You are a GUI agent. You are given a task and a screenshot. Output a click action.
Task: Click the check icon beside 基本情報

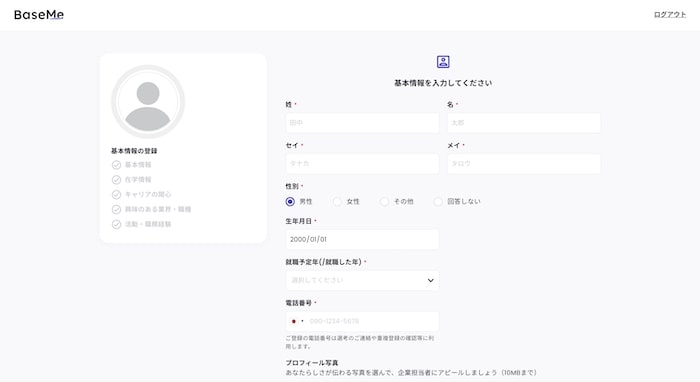click(x=116, y=165)
